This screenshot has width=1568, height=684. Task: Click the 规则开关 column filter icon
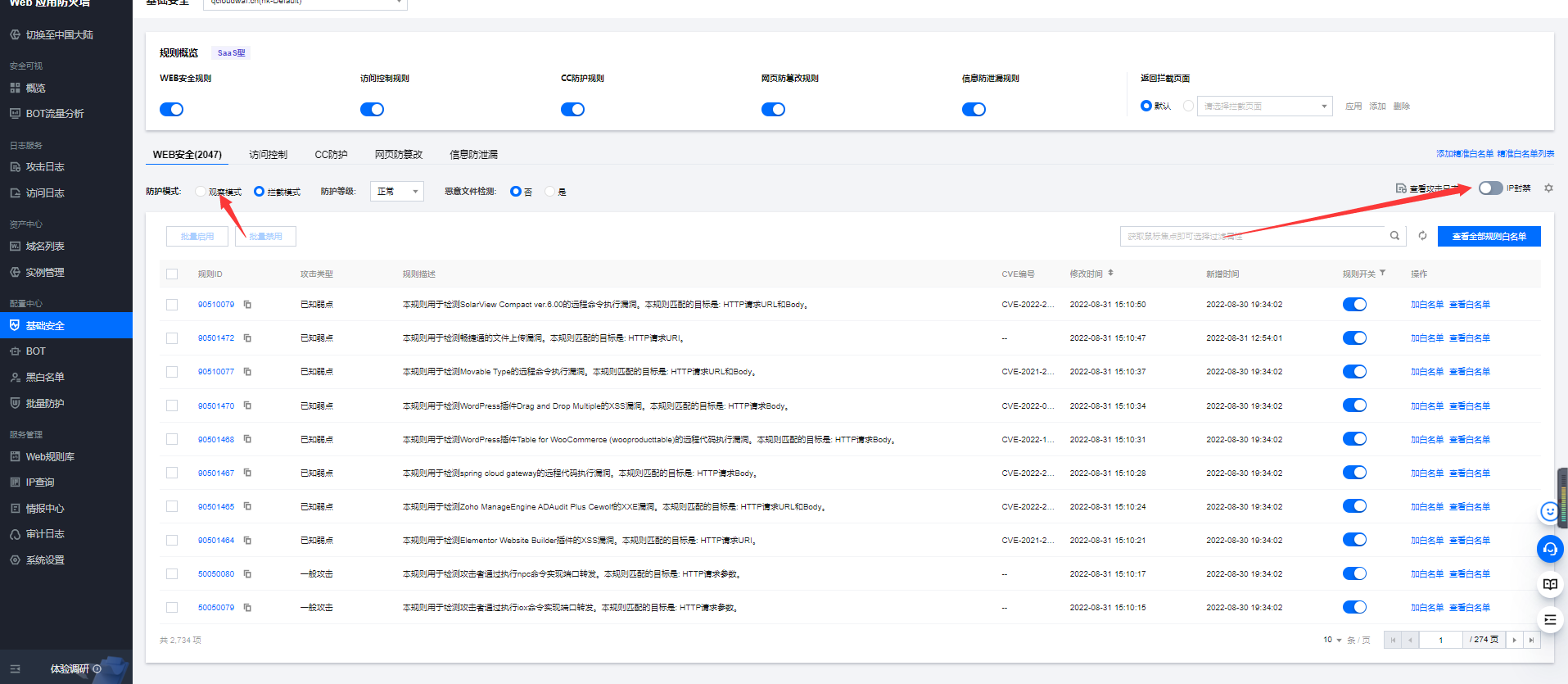tap(1382, 273)
